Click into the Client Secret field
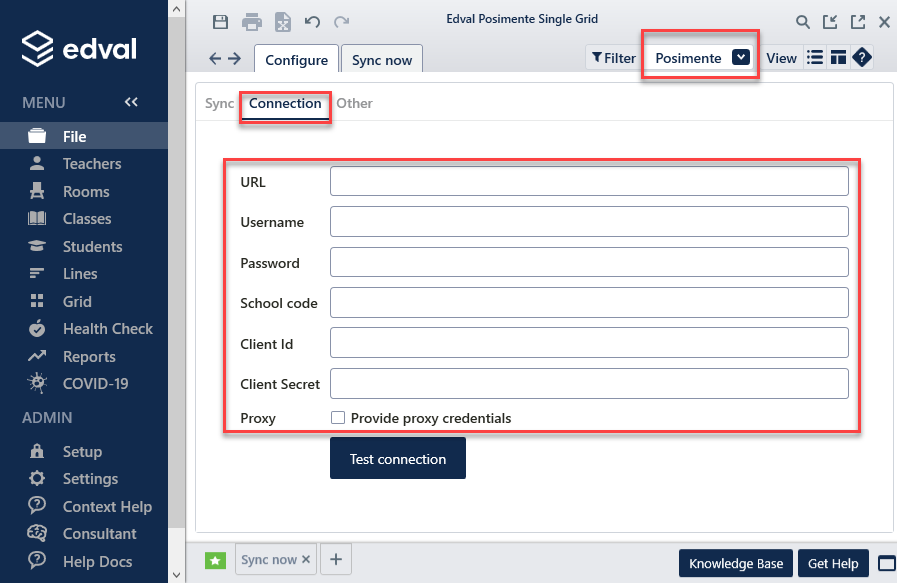This screenshot has width=897, height=583. (x=589, y=383)
